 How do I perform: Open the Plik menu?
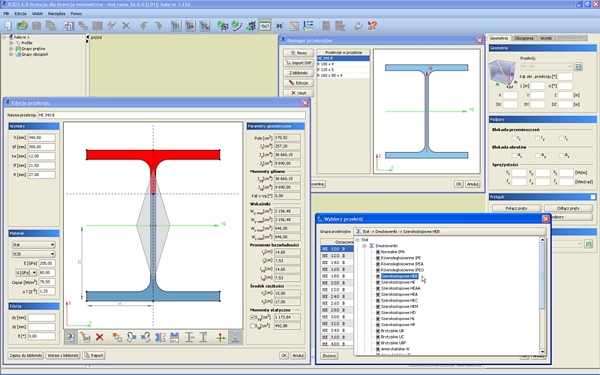pos(6,13)
